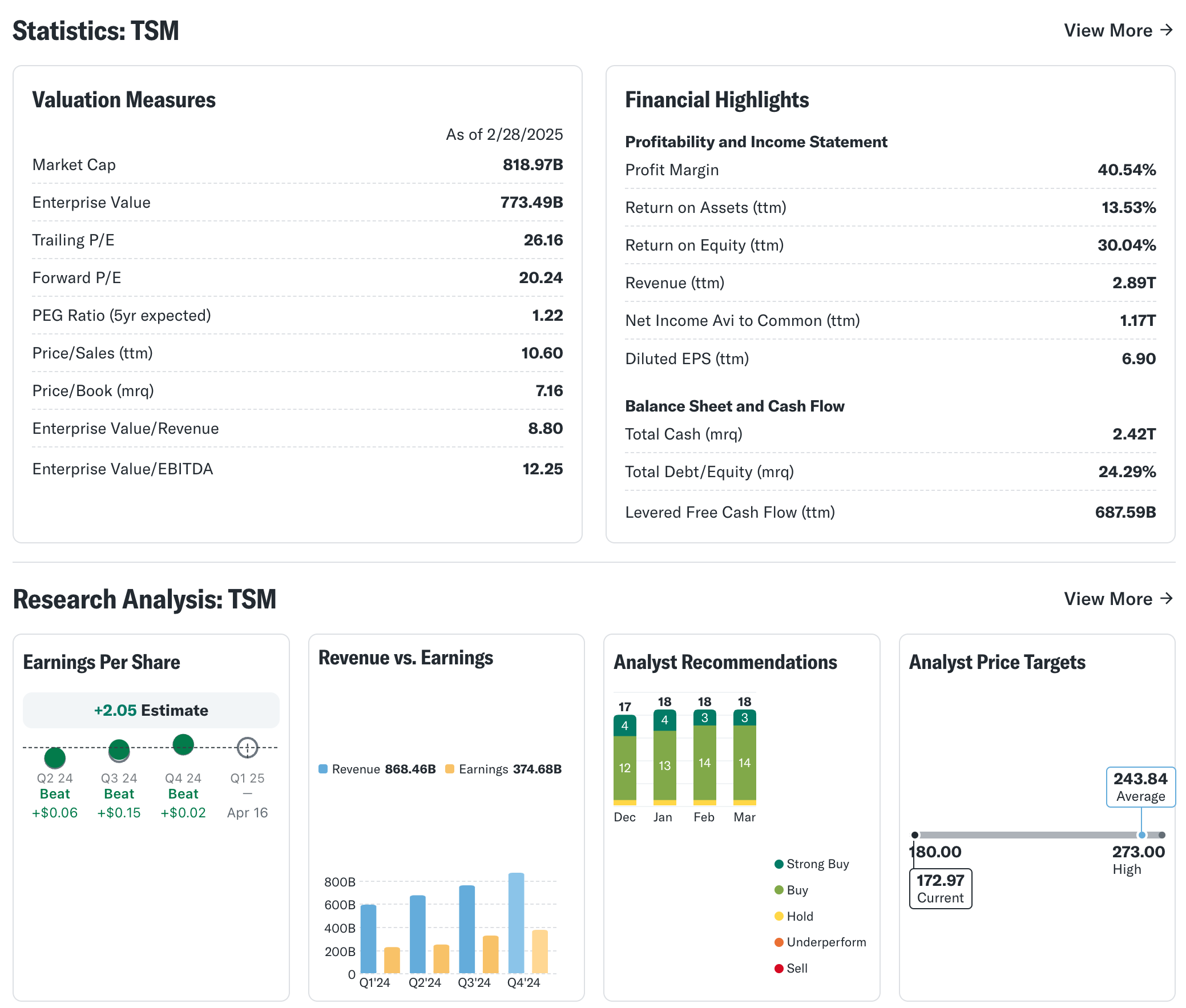The image size is (1186, 1008).
Task: Click Hold legend yellow dot
Action: 778,916
